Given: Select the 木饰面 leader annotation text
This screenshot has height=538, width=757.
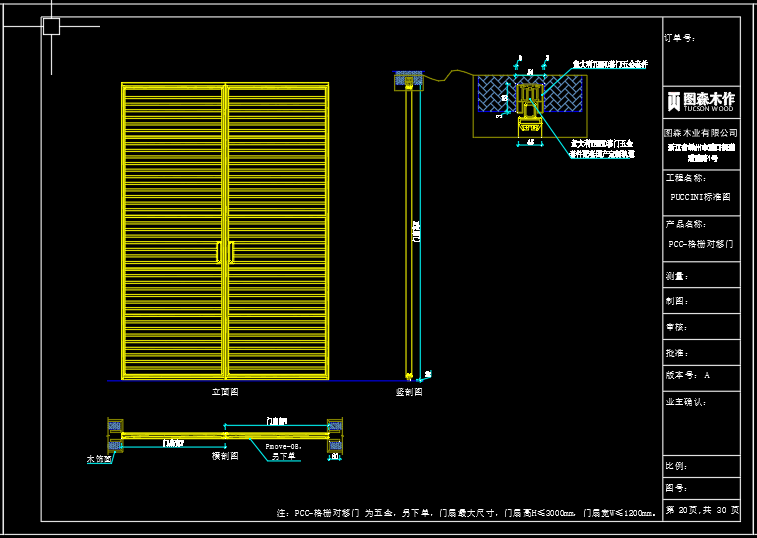Looking at the screenshot, I should [99, 459].
